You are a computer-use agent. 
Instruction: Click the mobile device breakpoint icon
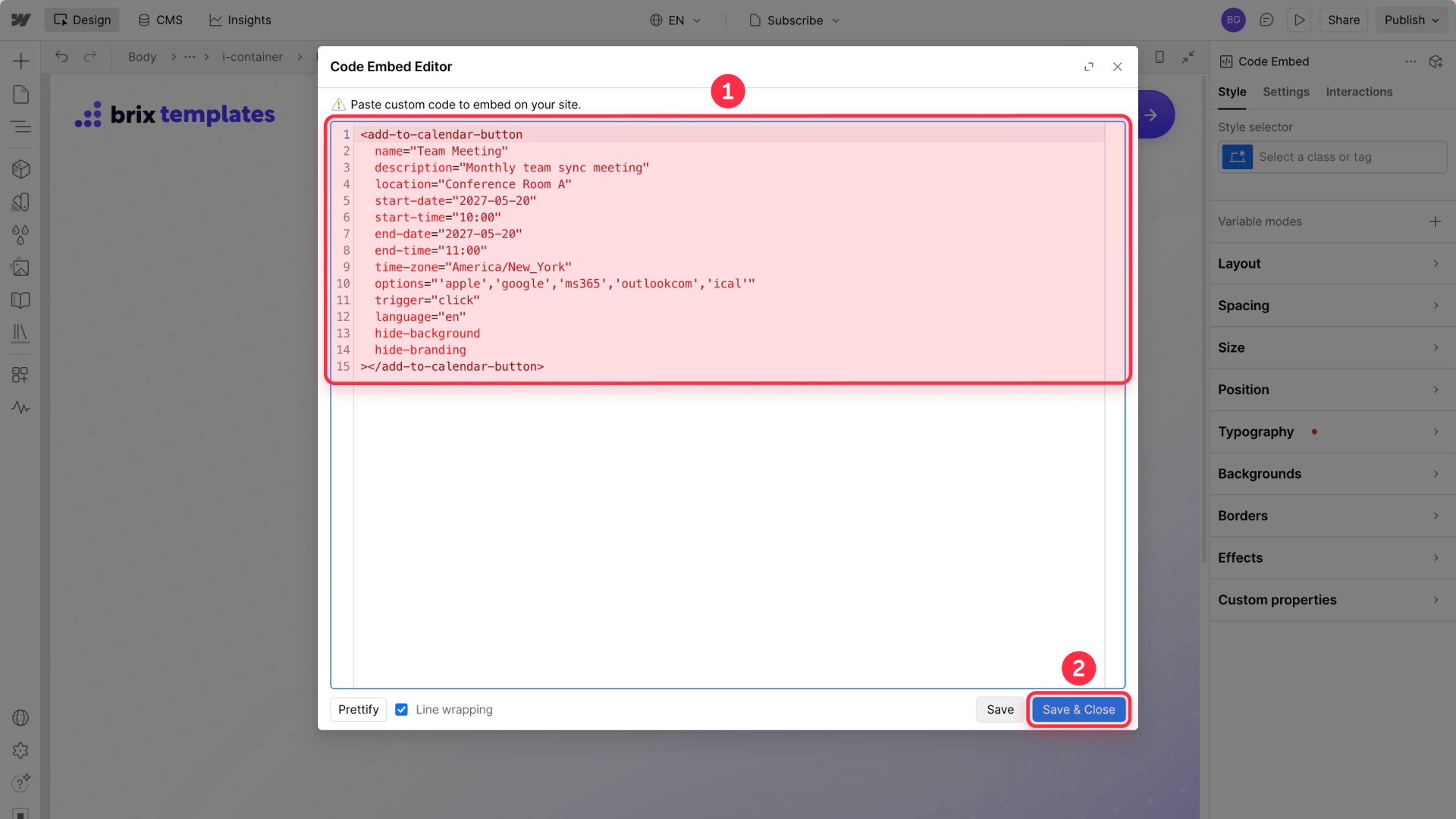1159,57
